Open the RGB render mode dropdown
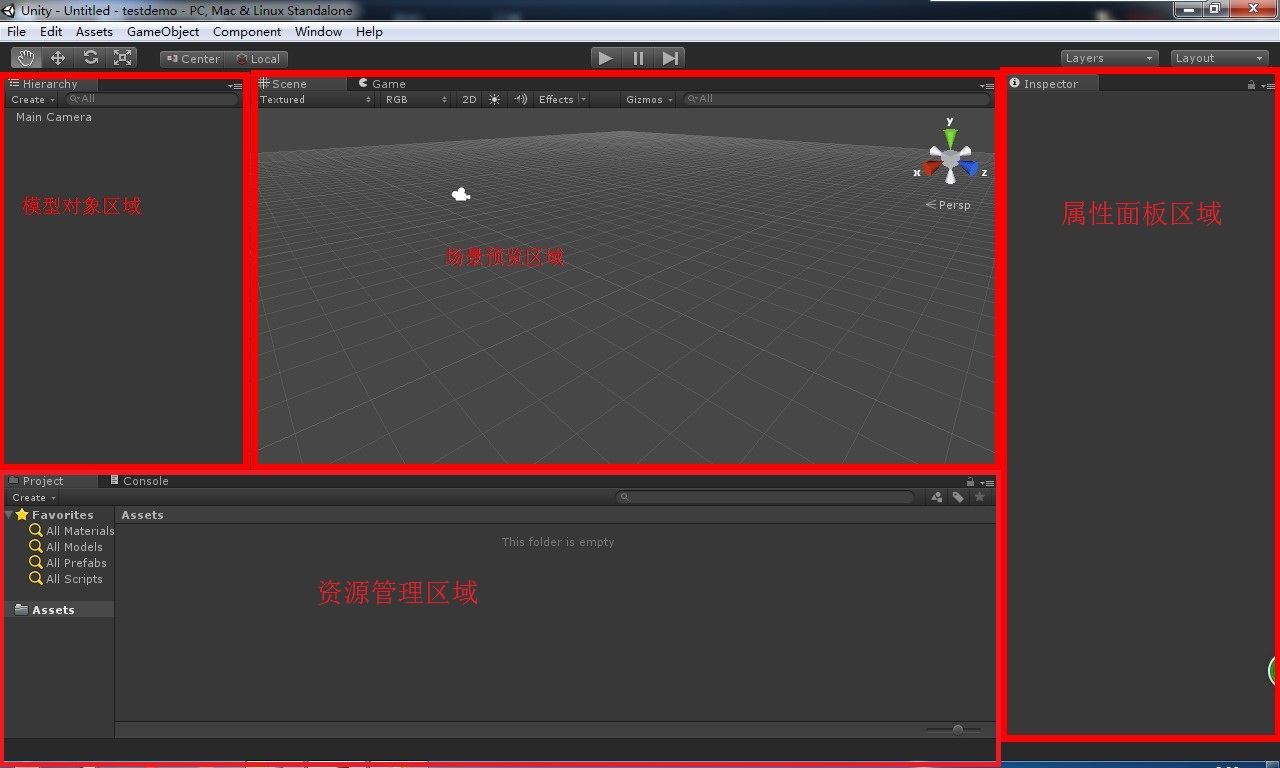 point(416,99)
